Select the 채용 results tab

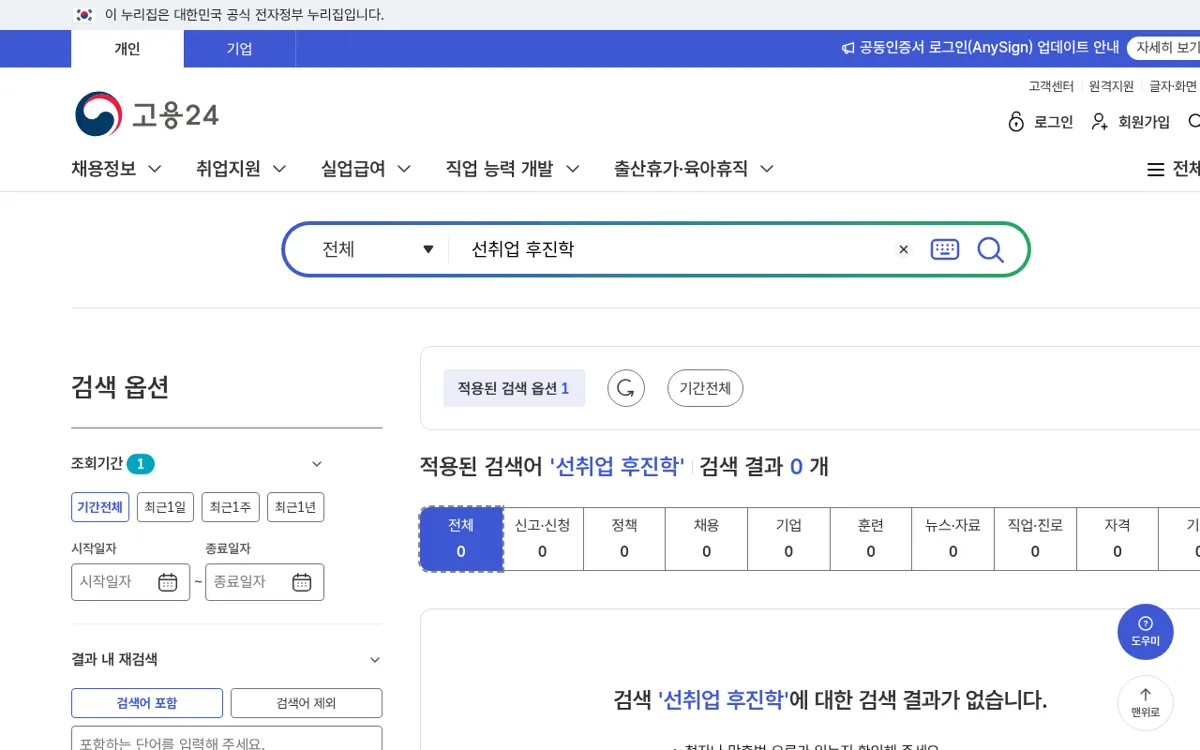click(x=707, y=539)
